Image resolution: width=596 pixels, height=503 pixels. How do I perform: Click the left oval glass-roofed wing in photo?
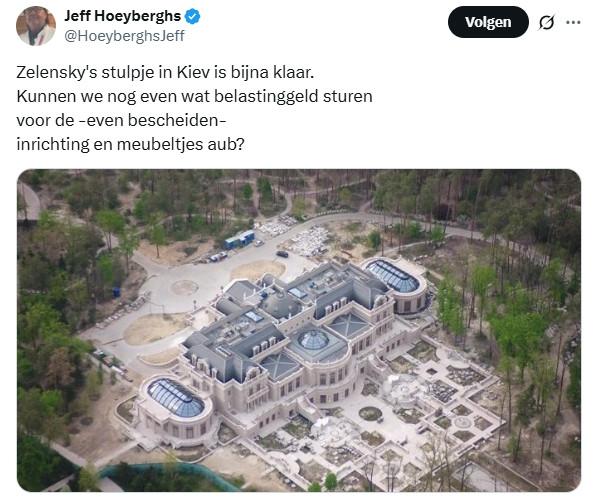point(176,397)
